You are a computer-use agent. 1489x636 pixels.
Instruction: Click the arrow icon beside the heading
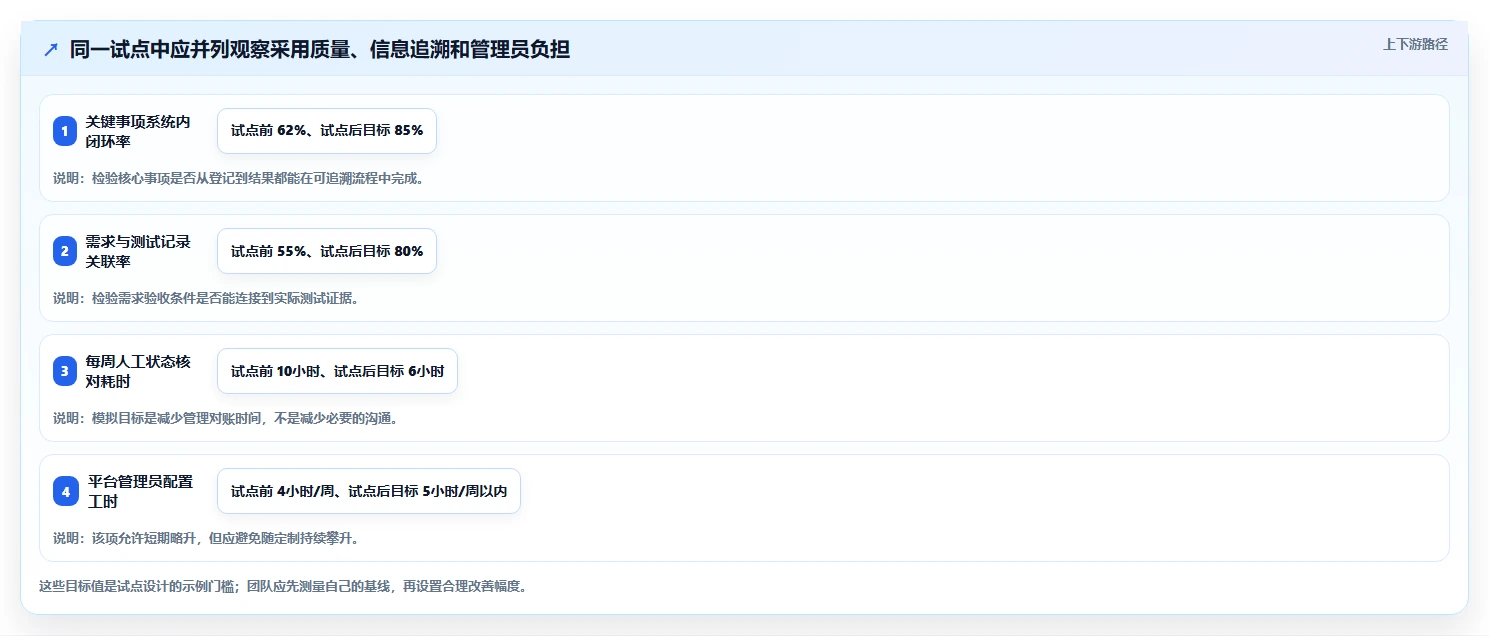[x=51, y=50]
